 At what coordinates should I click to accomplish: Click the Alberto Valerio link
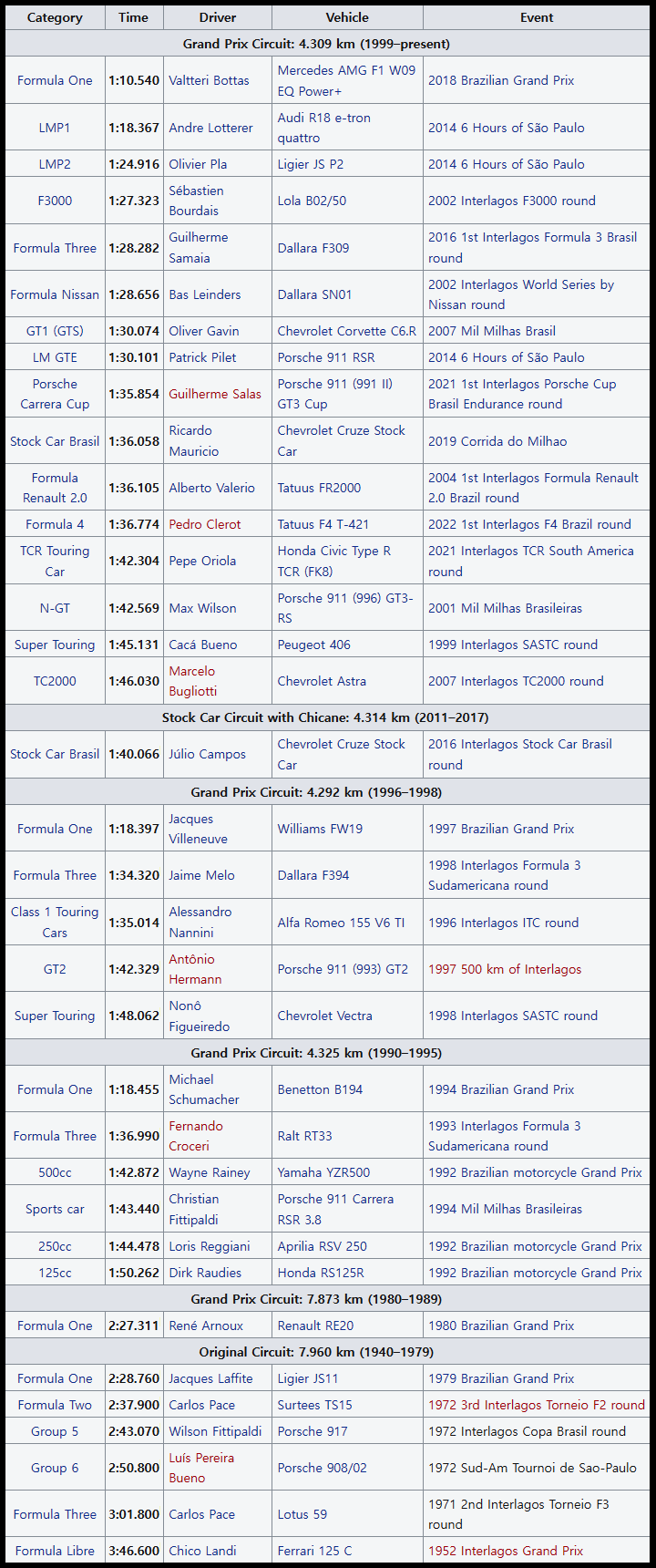(x=211, y=488)
